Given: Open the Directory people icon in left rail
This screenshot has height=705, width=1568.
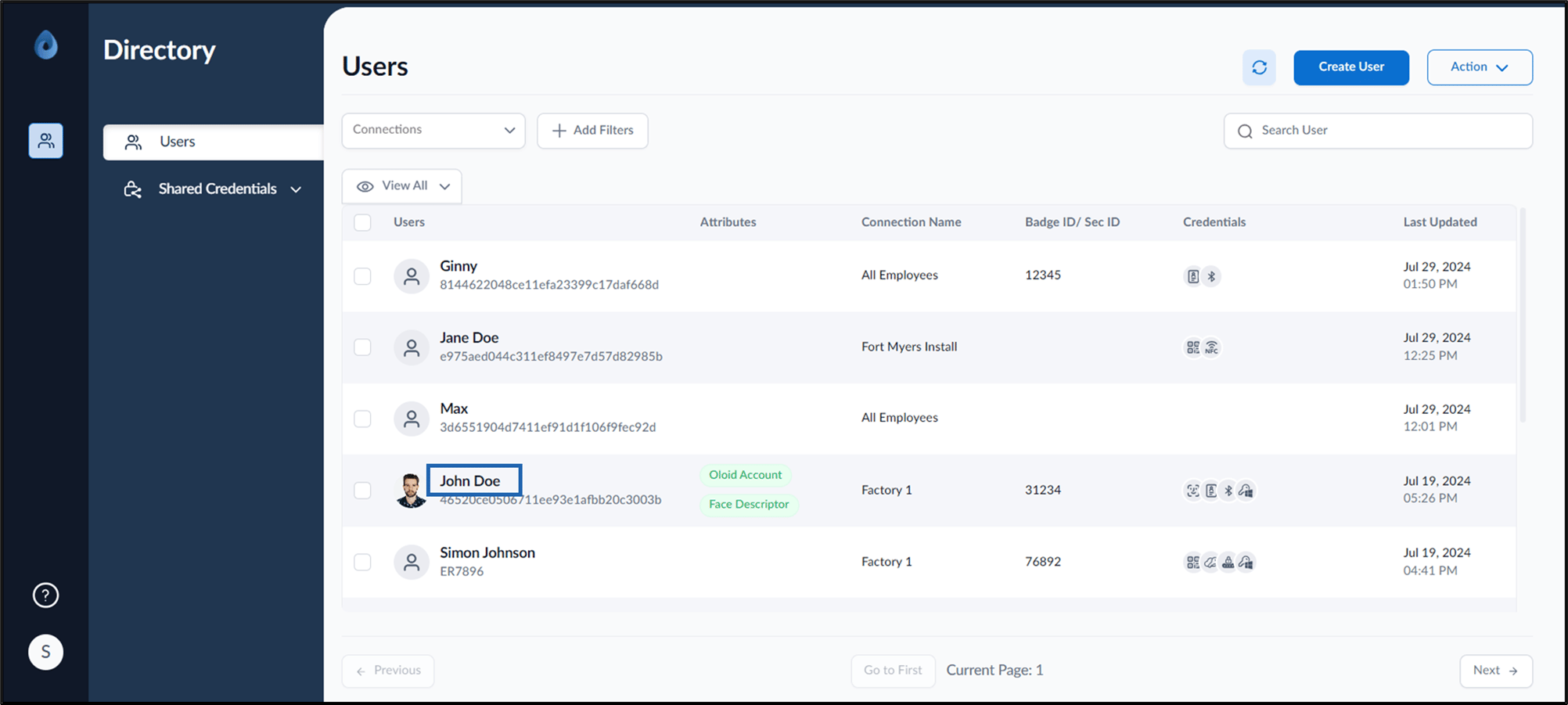Looking at the screenshot, I should tap(46, 141).
